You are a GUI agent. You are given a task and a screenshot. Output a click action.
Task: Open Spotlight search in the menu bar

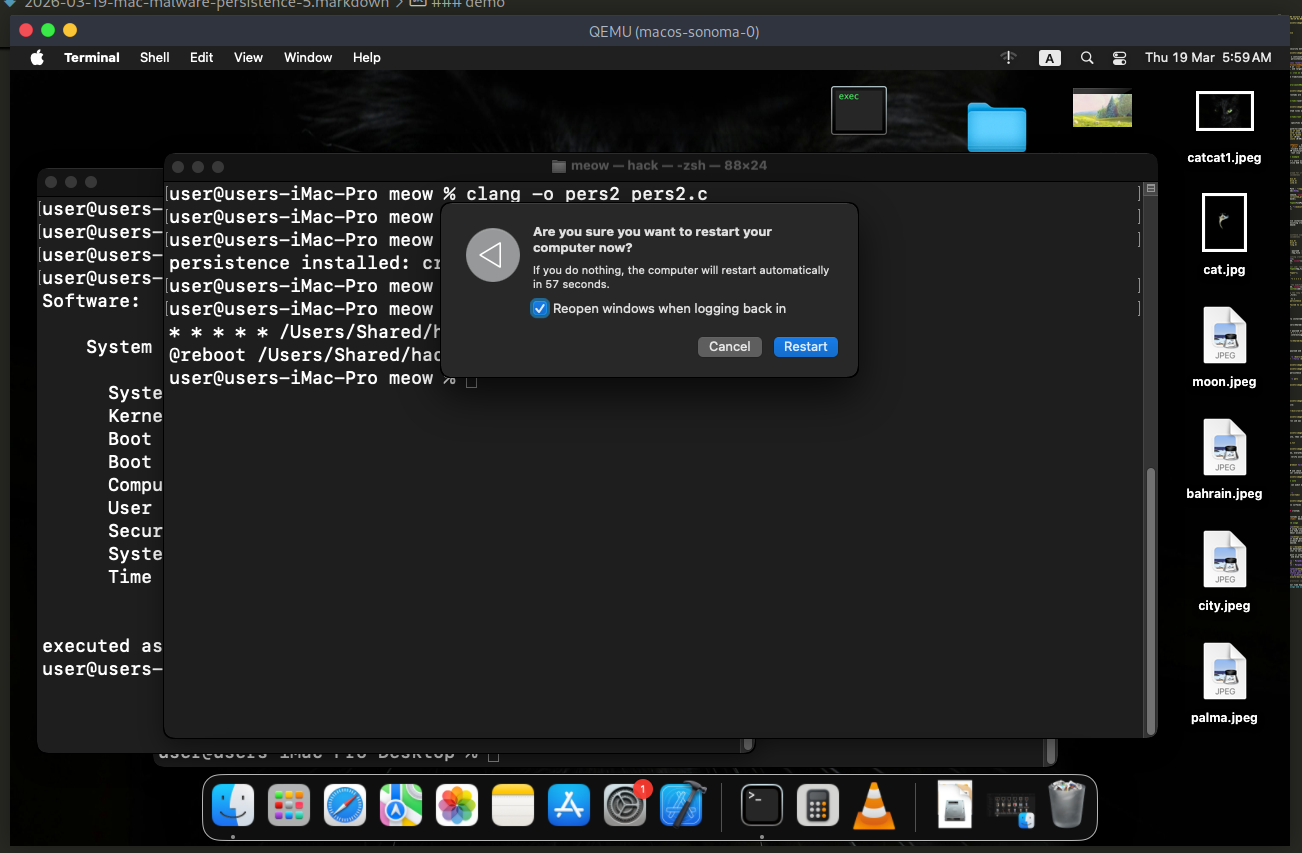point(1087,58)
